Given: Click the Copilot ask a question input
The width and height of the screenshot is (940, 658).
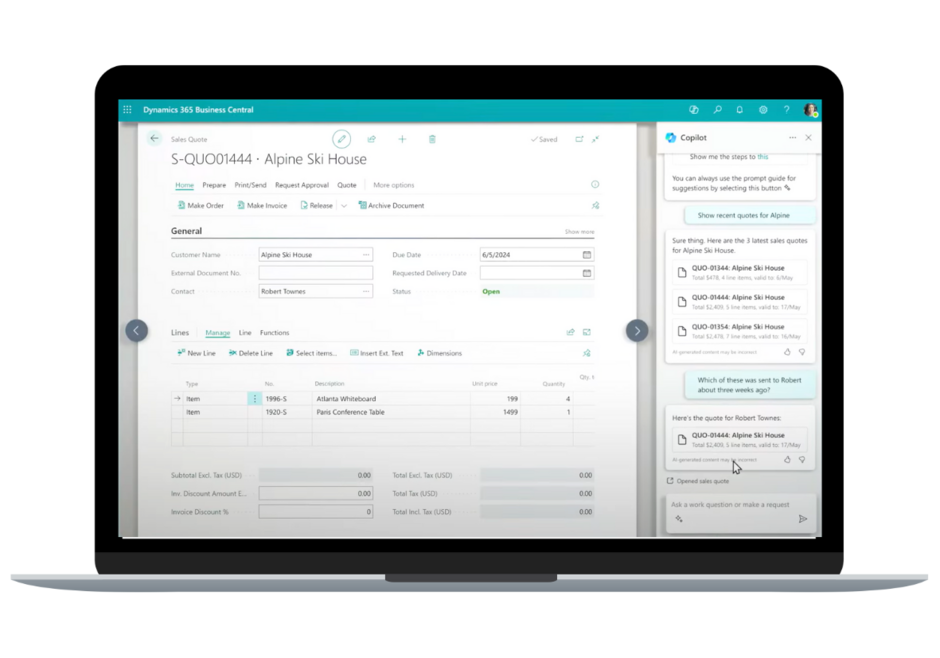Looking at the screenshot, I should 735,505.
